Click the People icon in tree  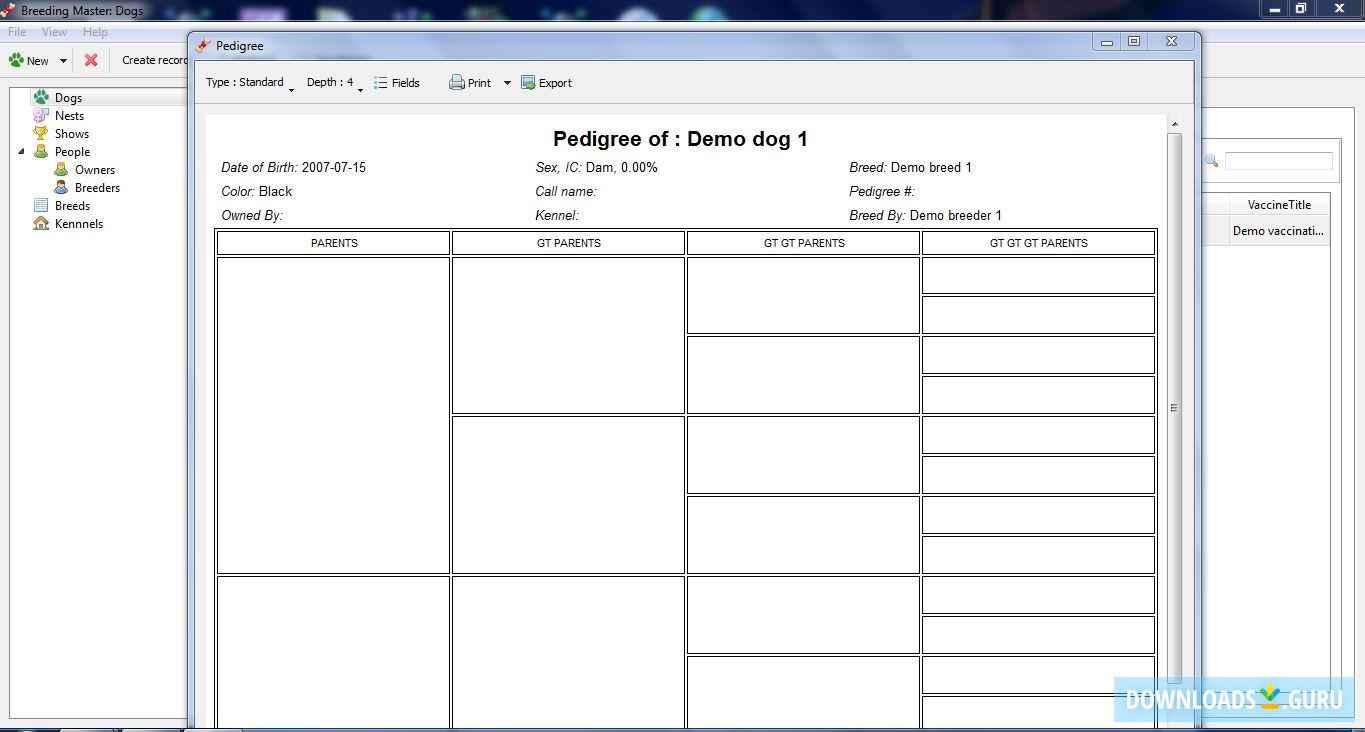click(41, 151)
